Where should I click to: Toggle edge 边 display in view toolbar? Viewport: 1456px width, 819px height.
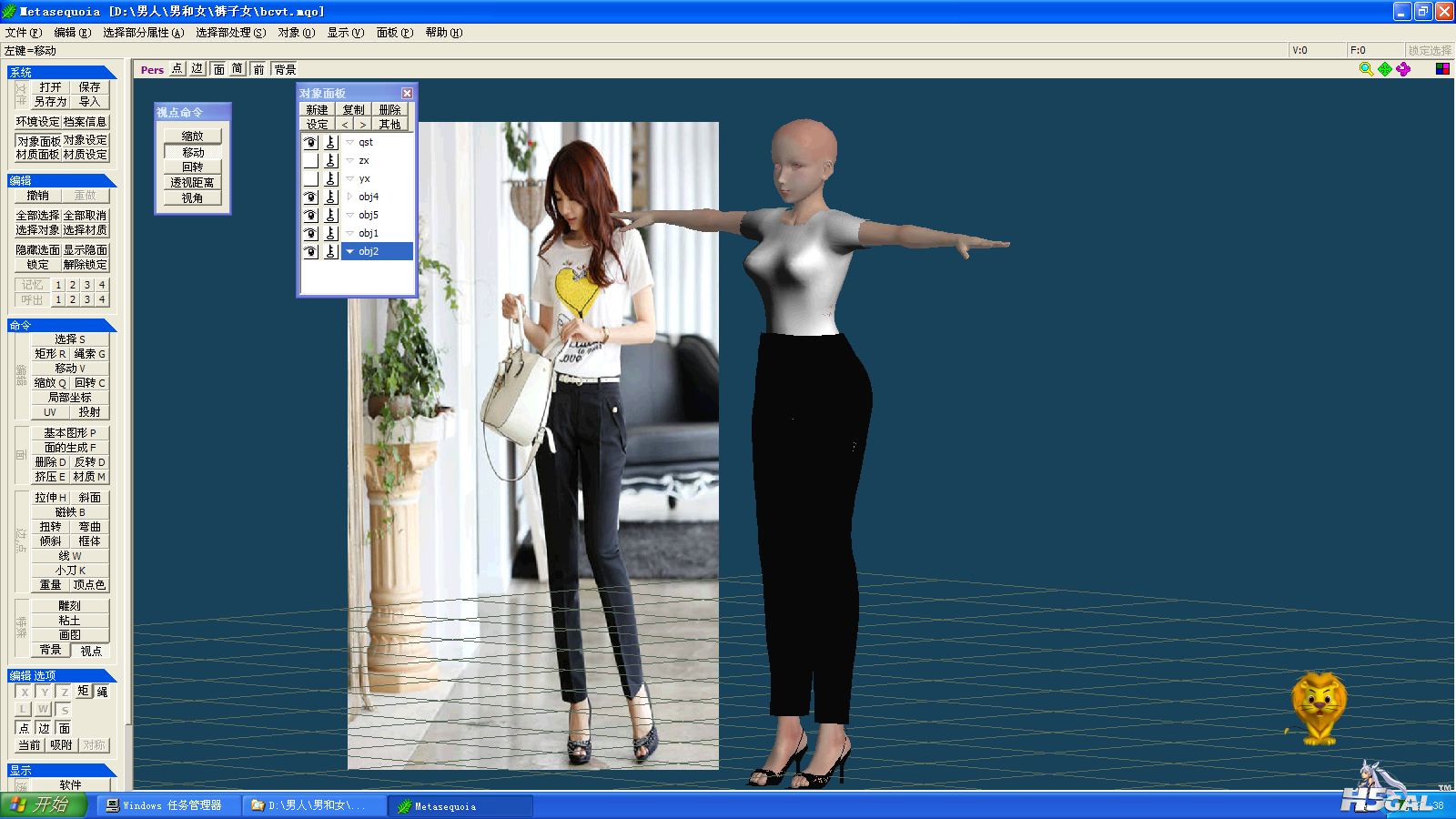coord(197,69)
